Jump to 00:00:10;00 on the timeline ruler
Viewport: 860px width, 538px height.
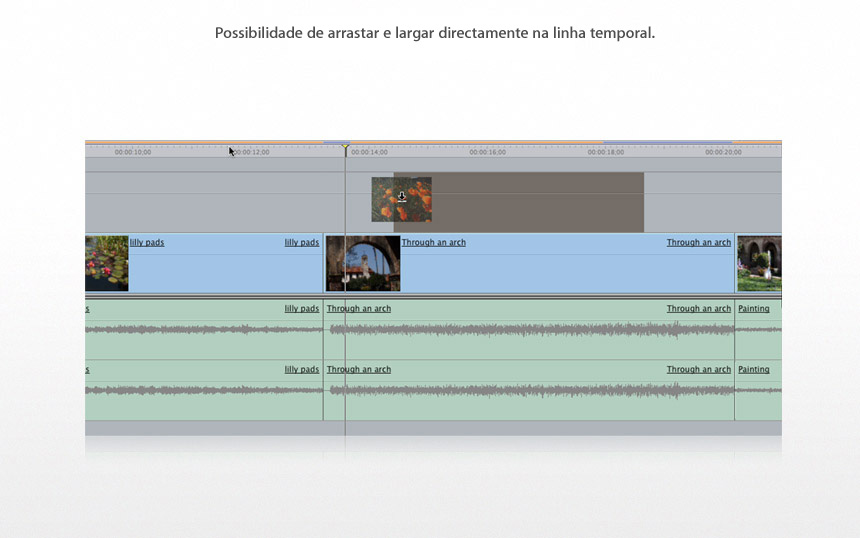click(133, 152)
